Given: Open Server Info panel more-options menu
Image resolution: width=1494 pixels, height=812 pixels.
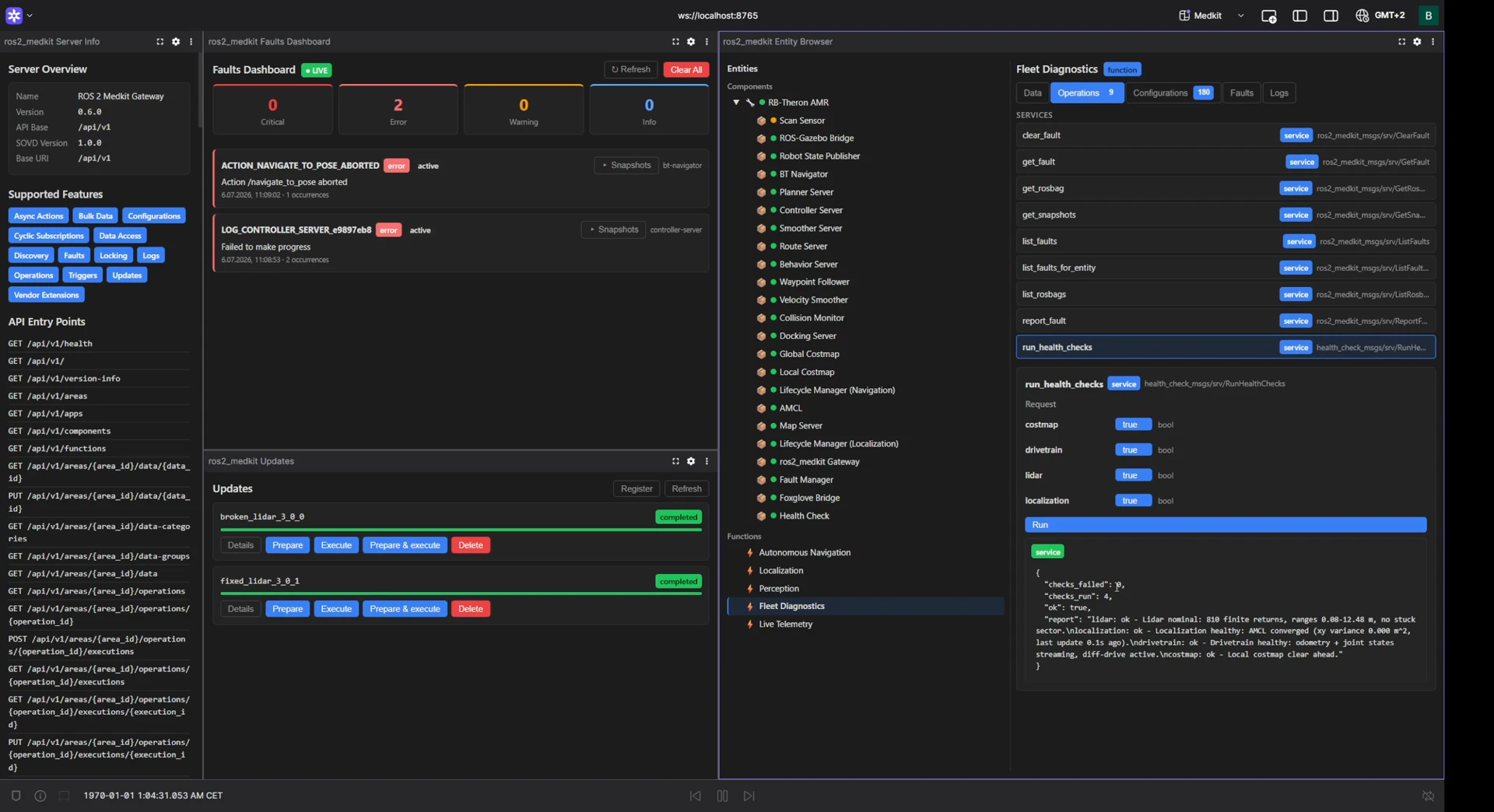Looking at the screenshot, I should (191, 41).
